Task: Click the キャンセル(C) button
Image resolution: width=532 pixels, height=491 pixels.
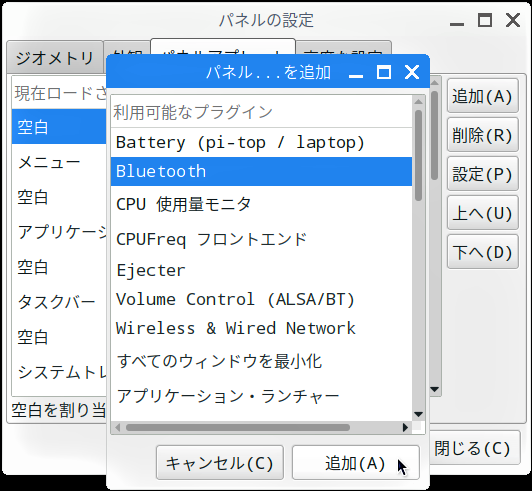Action: click(x=220, y=462)
